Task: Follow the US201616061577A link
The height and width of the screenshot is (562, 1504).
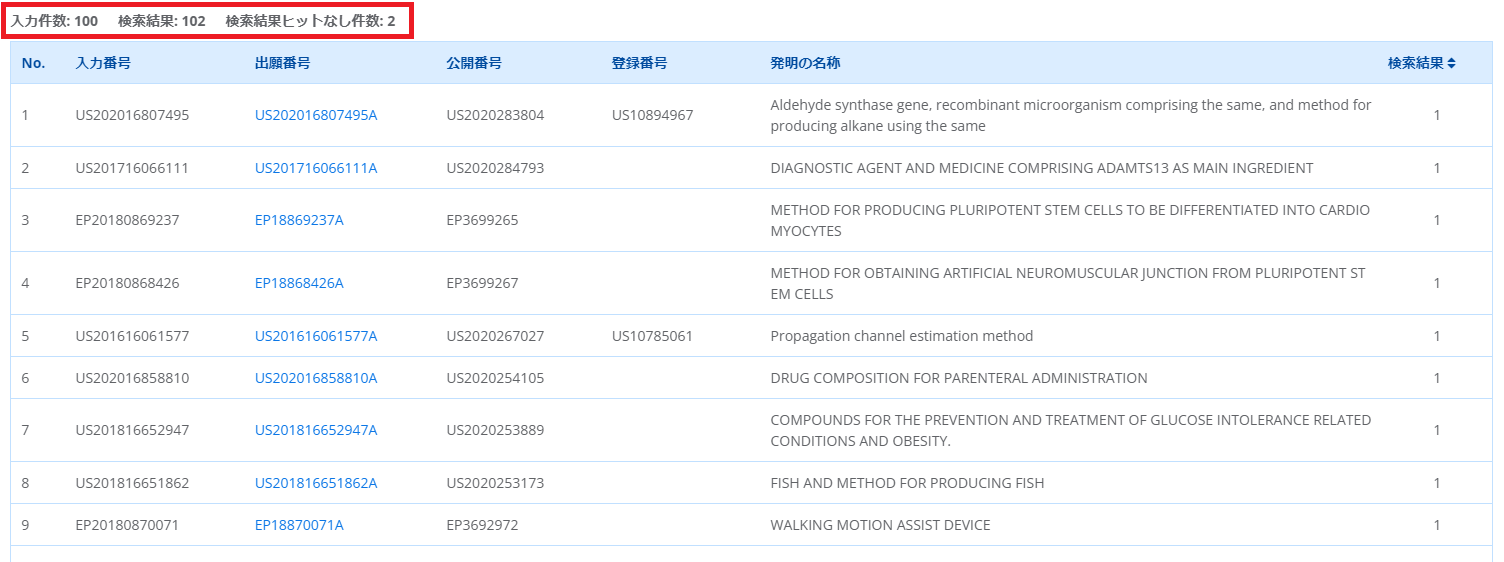Action: point(316,336)
